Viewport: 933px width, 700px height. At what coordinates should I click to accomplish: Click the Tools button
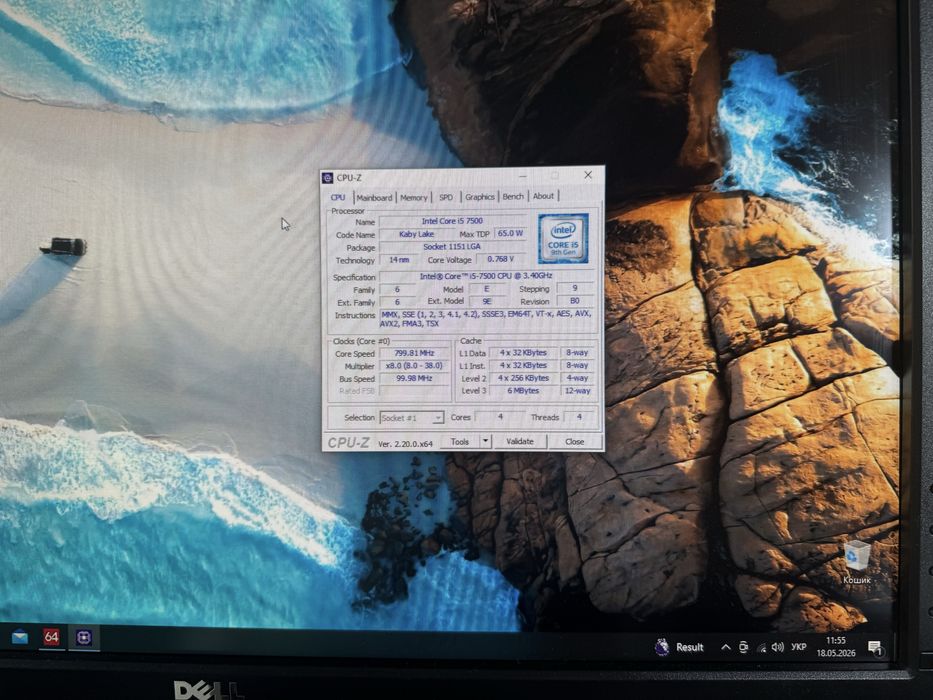(x=460, y=442)
